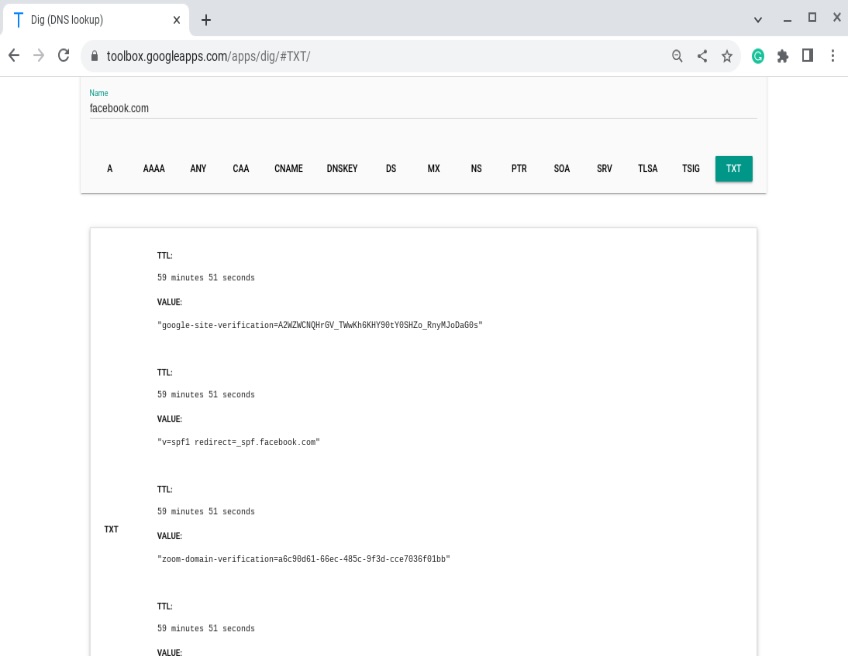The height and width of the screenshot is (656, 848).
Task: Edit the Name field containing facebook.com
Action: pyautogui.click(x=423, y=108)
